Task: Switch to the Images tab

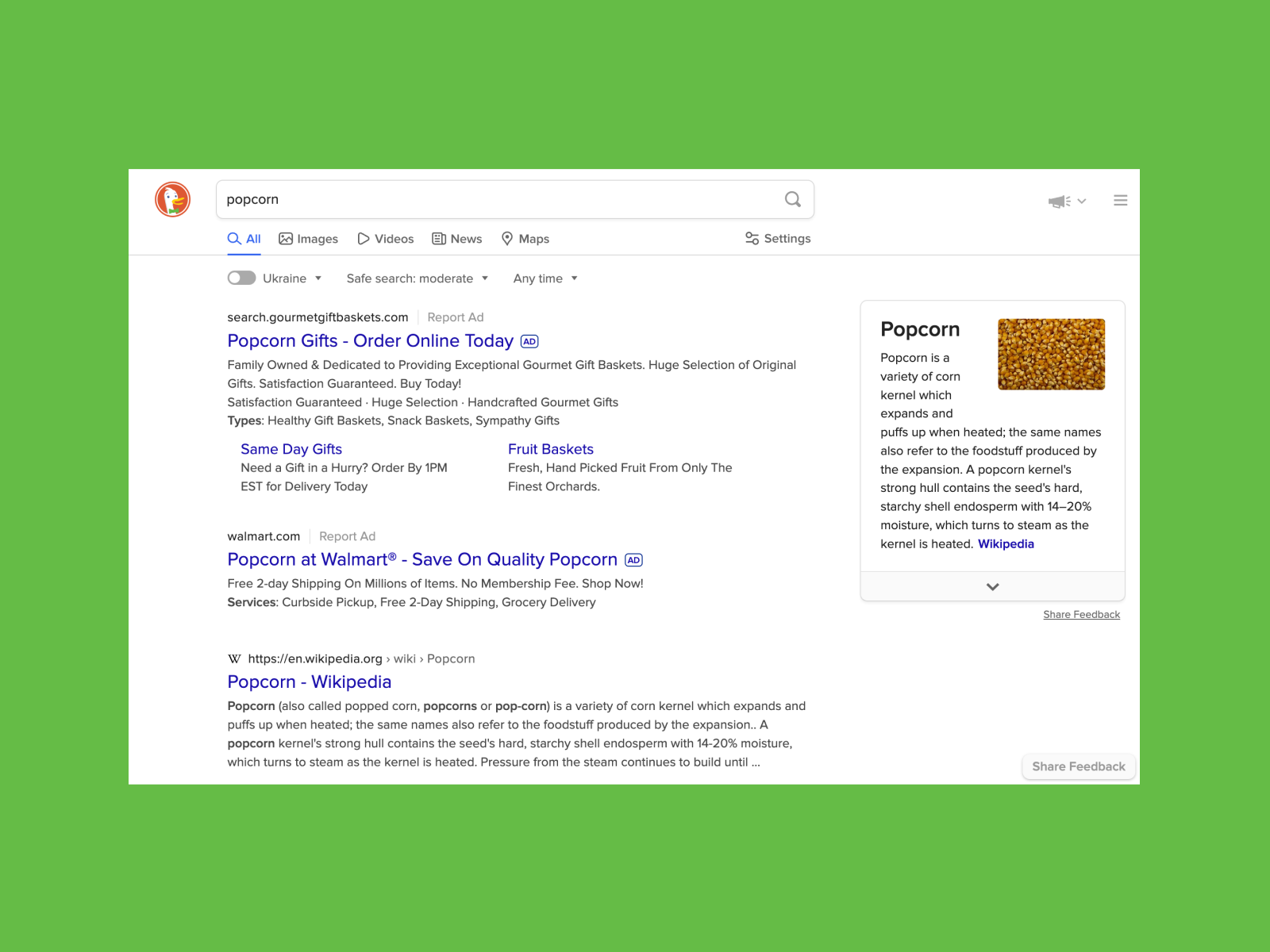Action: point(309,239)
